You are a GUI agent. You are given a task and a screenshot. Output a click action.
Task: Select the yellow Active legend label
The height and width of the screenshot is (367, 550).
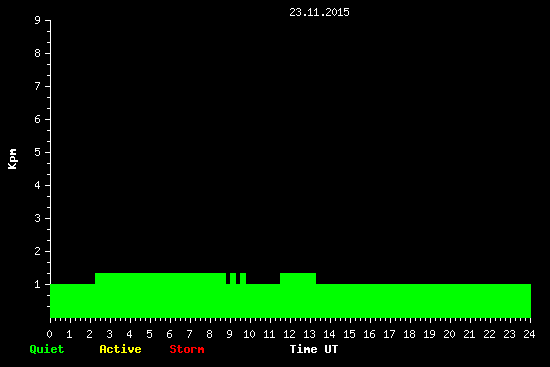[x=120, y=349]
